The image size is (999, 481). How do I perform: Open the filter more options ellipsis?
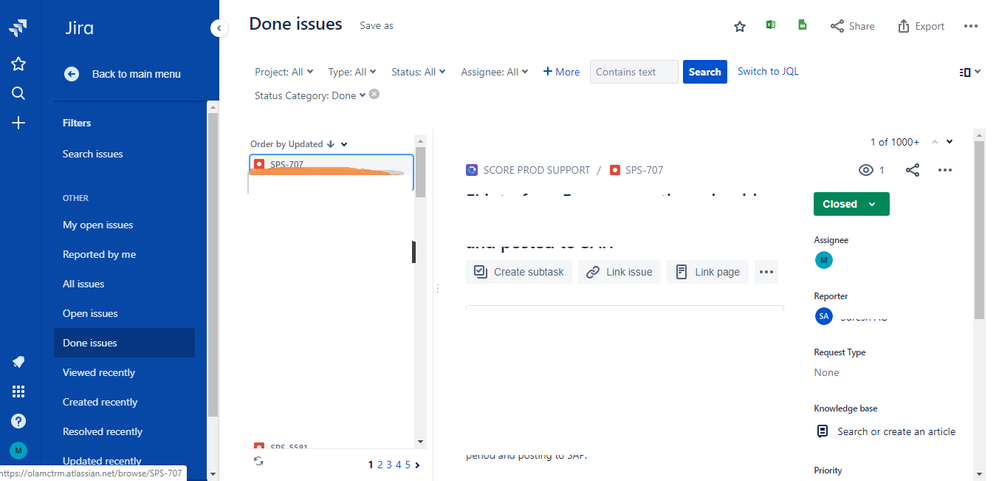[x=970, y=26]
